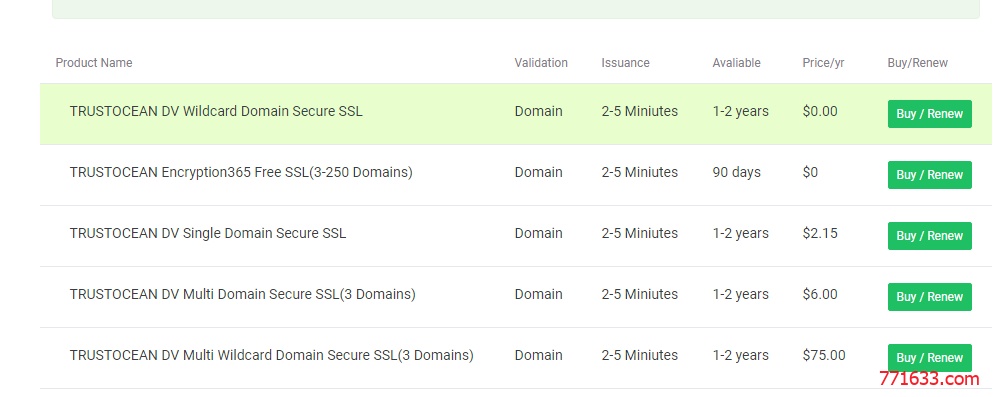Buy or renew DV Wildcard Domain SSL
Viewport: 994px width, 397px height.
point(929,114)
